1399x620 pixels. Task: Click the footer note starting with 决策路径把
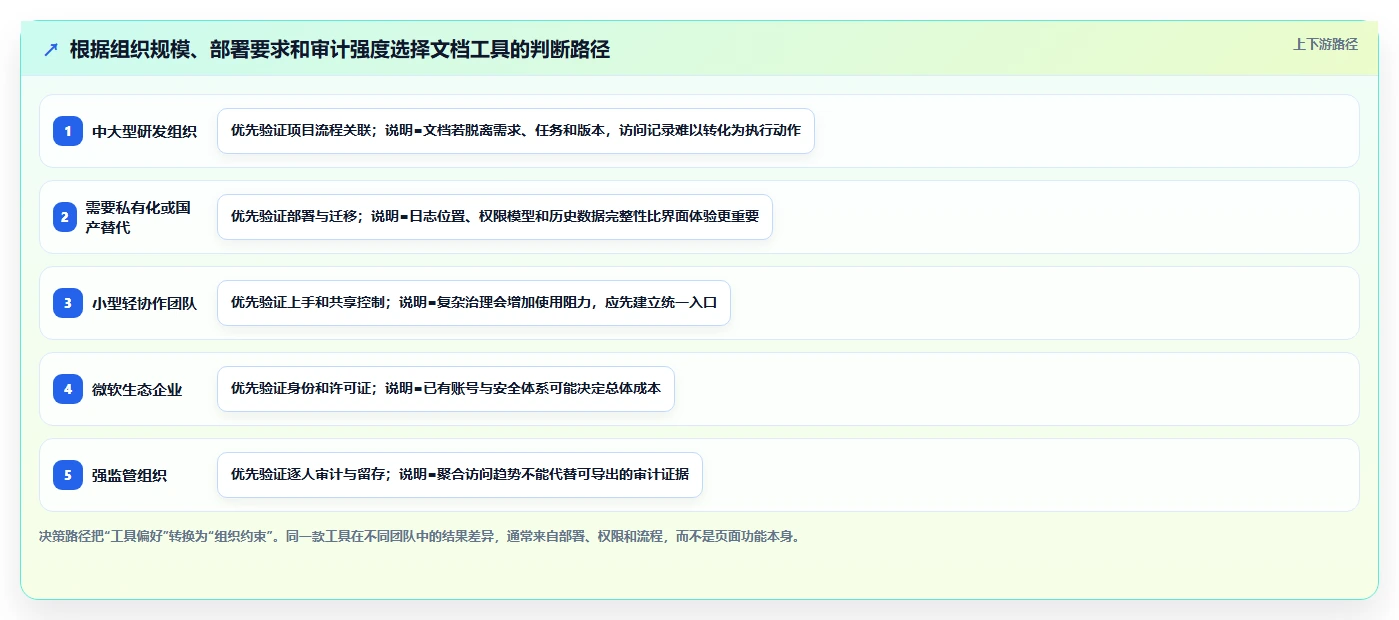[x=420, y=536]
